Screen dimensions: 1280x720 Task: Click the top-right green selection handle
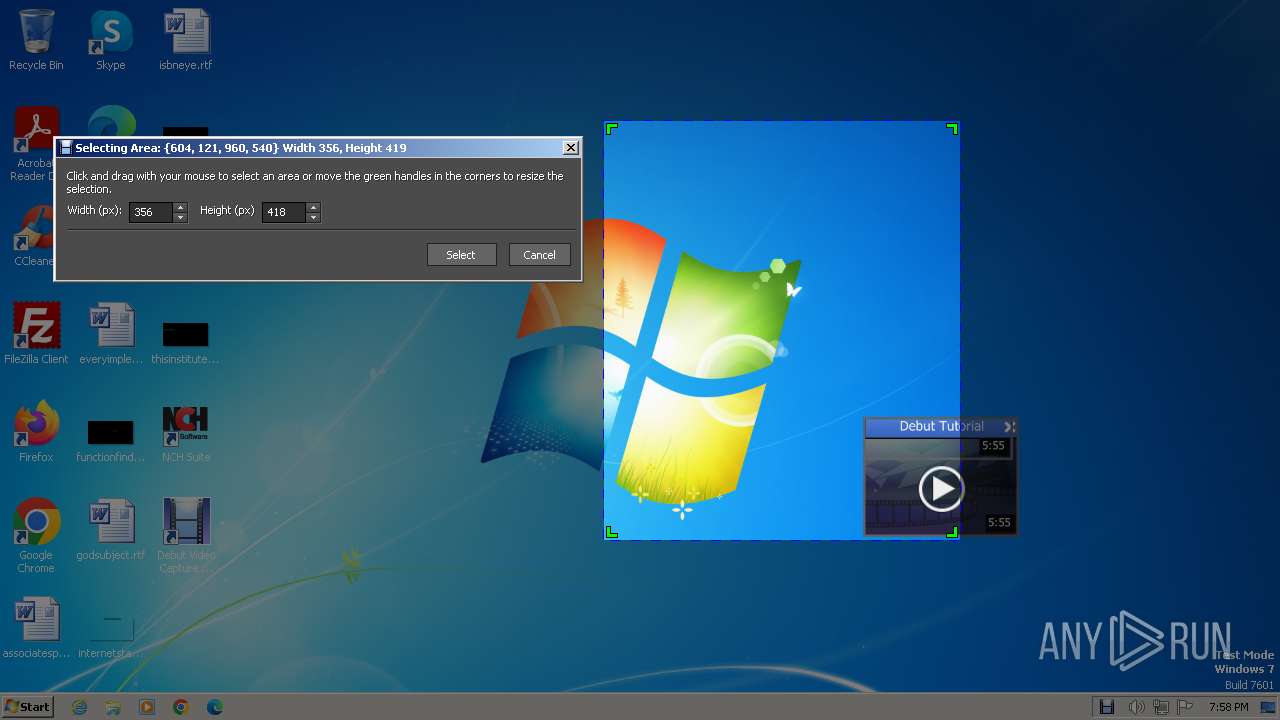pyautogui.click(x=952, y=128)
